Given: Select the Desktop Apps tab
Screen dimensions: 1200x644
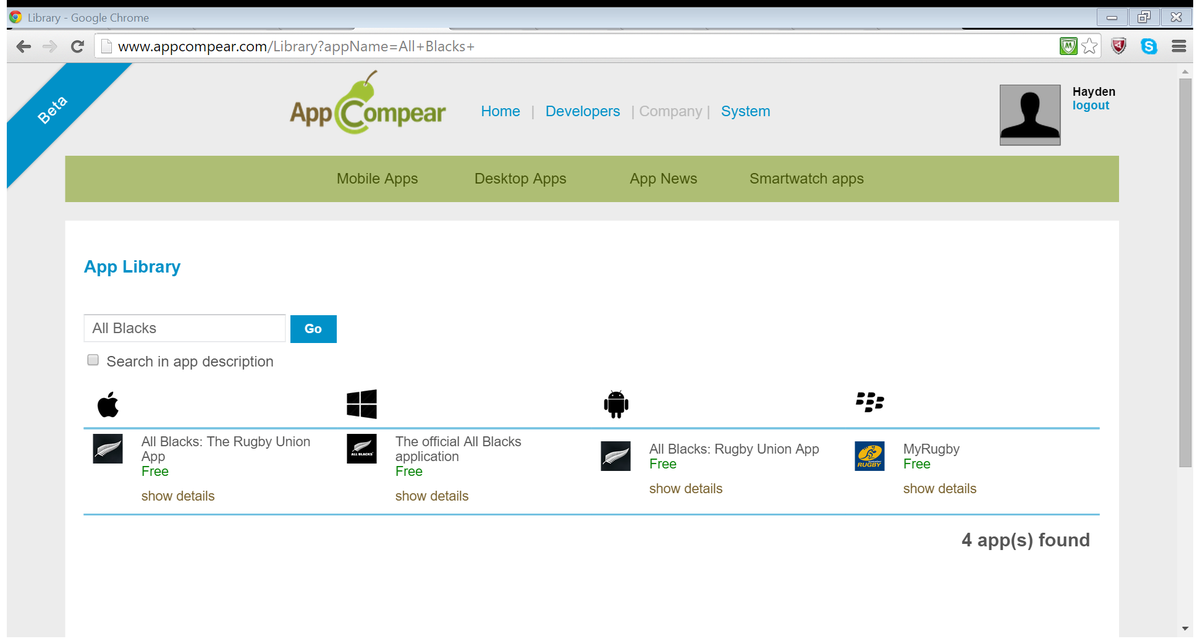Looking at the screenshot, I should tap(520, 178).
